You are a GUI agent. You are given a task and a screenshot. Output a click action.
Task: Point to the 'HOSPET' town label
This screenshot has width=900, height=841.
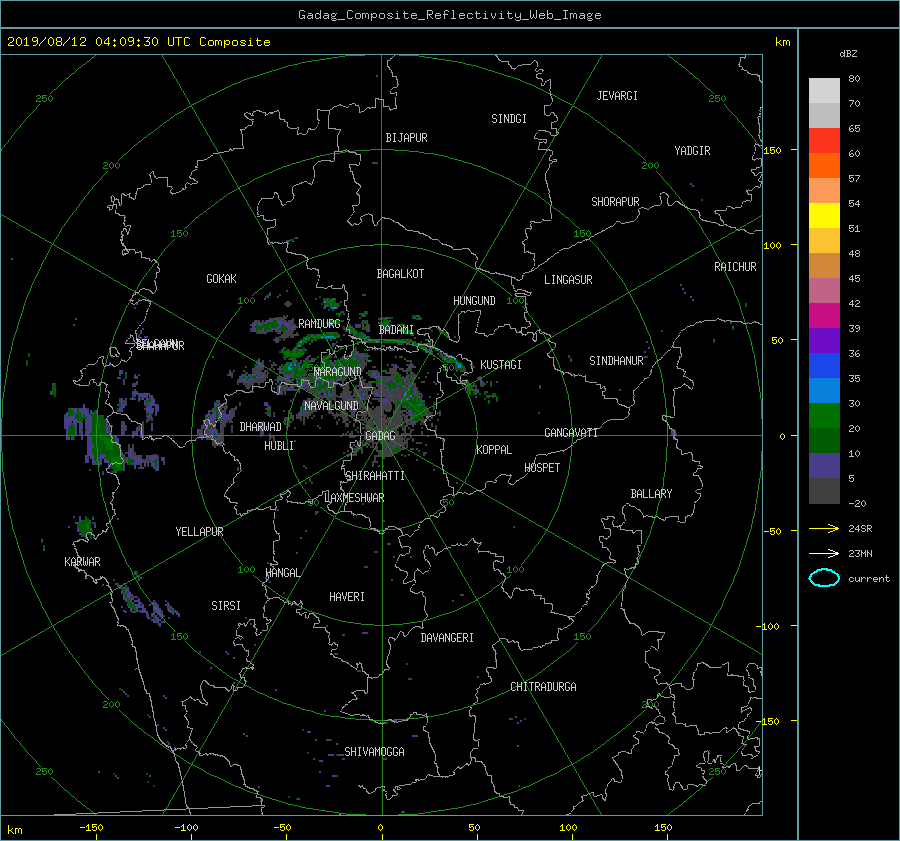pyautogui.click(x=542, y=468)
